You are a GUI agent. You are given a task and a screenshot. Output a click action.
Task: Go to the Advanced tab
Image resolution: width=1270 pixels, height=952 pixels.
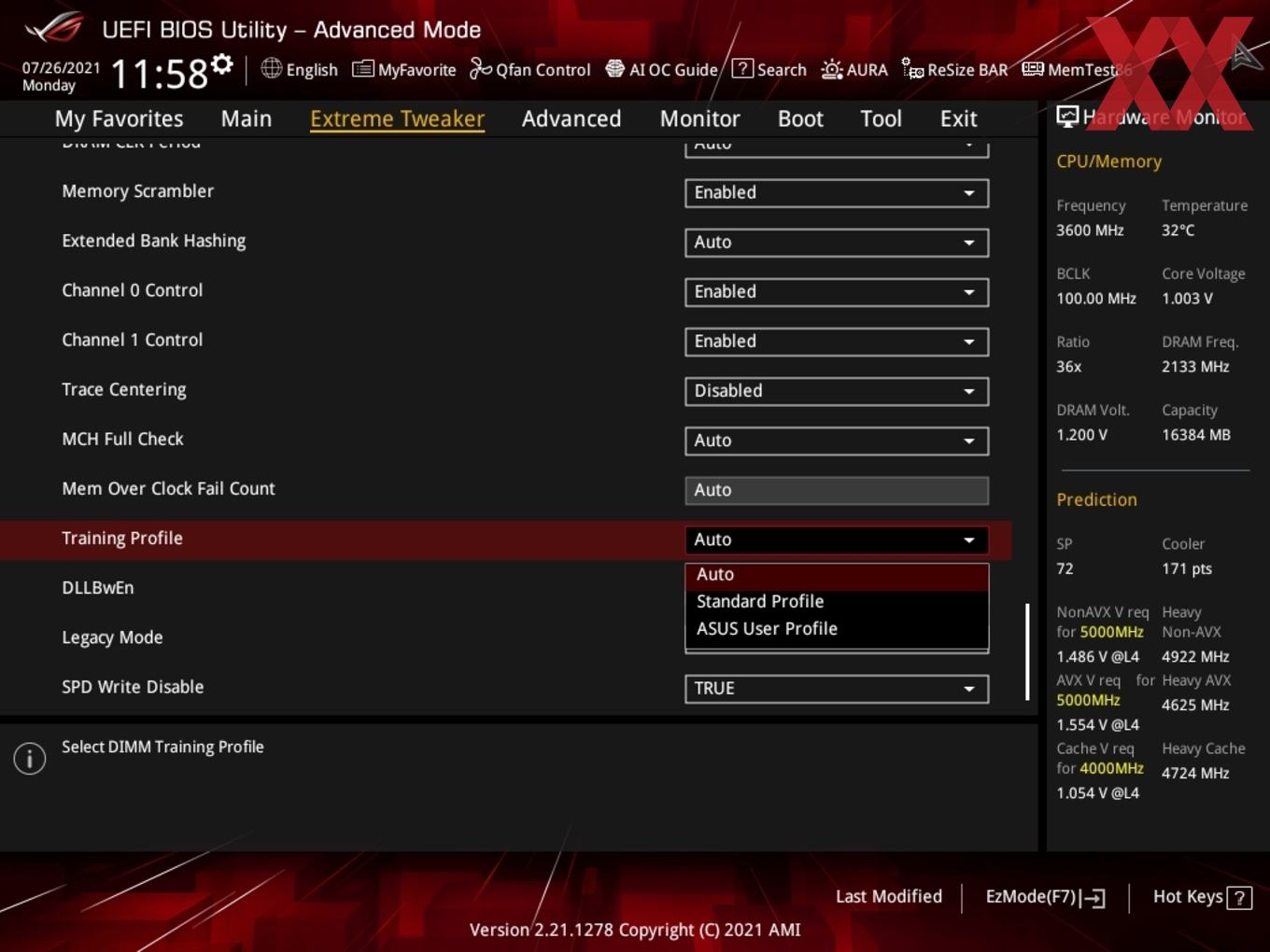571,119
